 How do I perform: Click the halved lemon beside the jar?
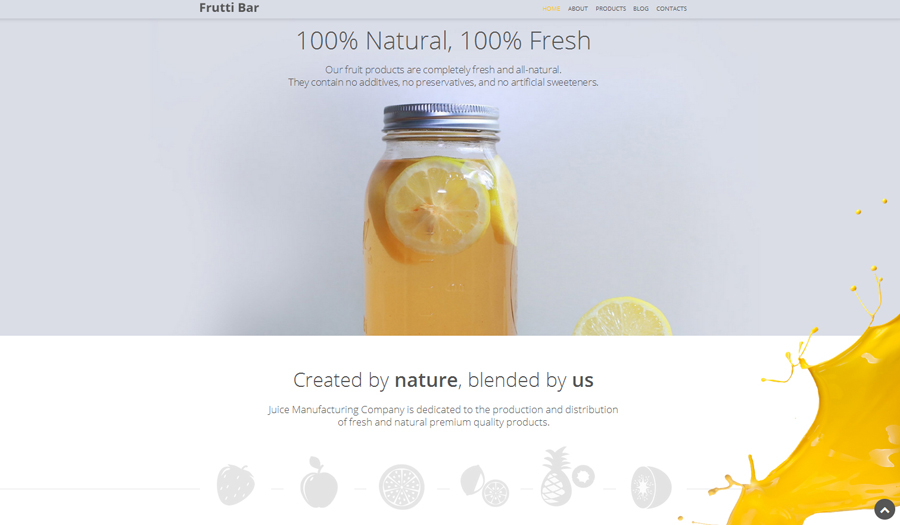[x=623, y=317]
